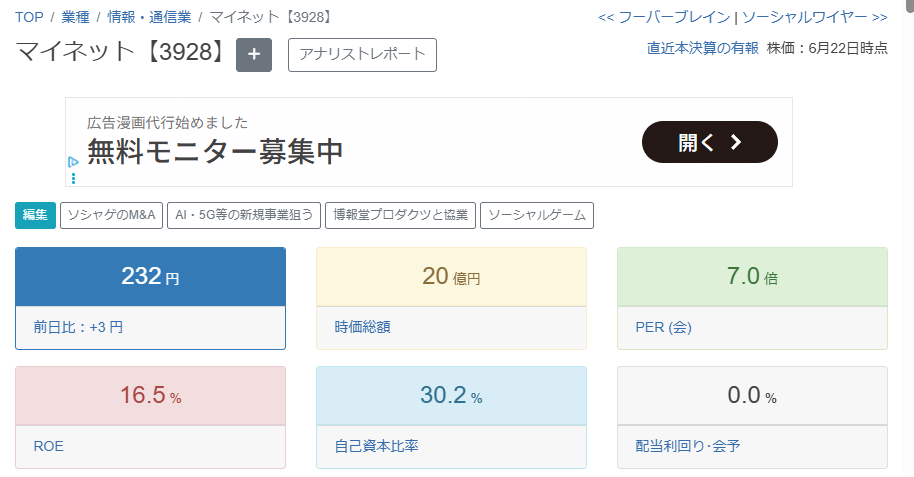914x477 pixels.
Task: Select the 博報堂プロダクツと協業 tag
Action: tap(400, 215)
